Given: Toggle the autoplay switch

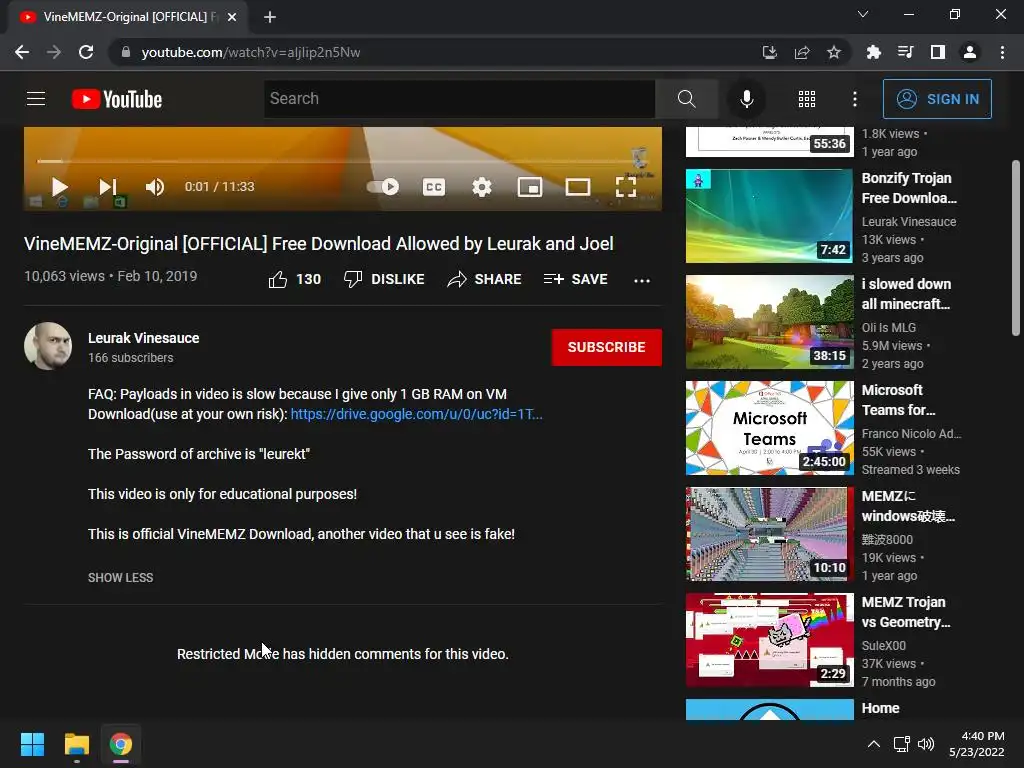Looking at the screenshot, I should point(383,187).
